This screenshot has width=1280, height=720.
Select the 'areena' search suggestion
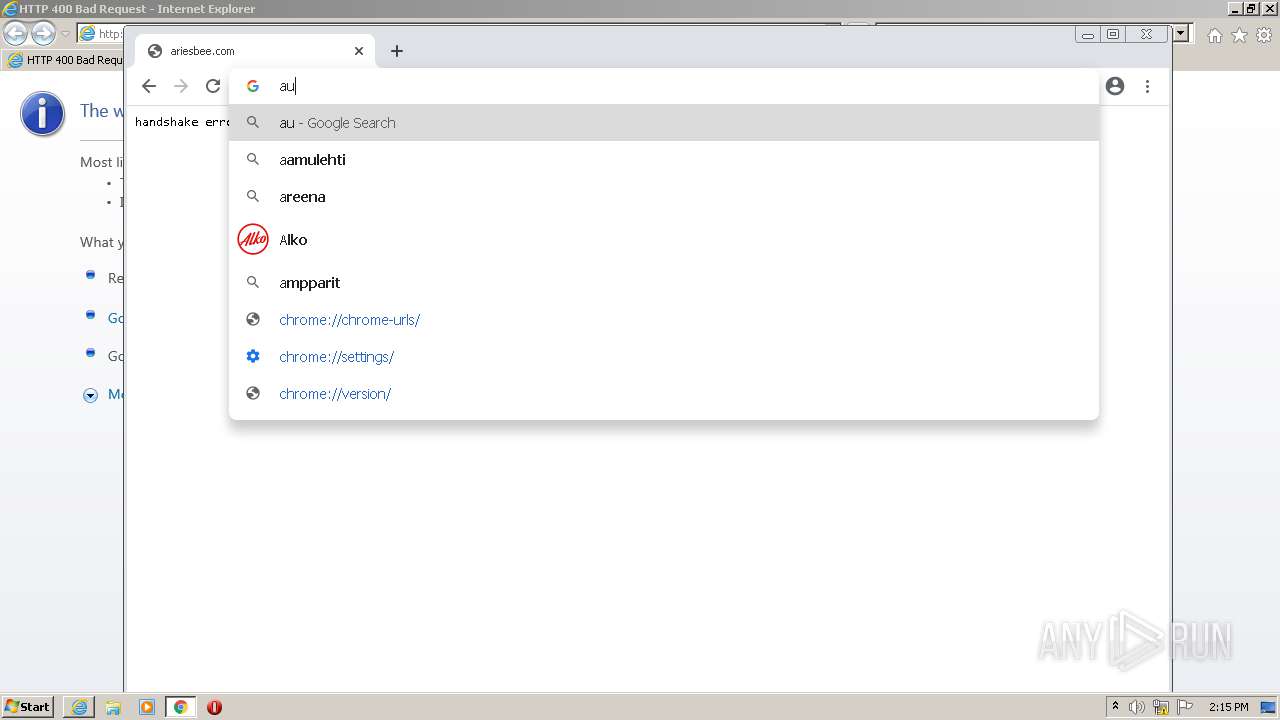[x=664, y=197]
